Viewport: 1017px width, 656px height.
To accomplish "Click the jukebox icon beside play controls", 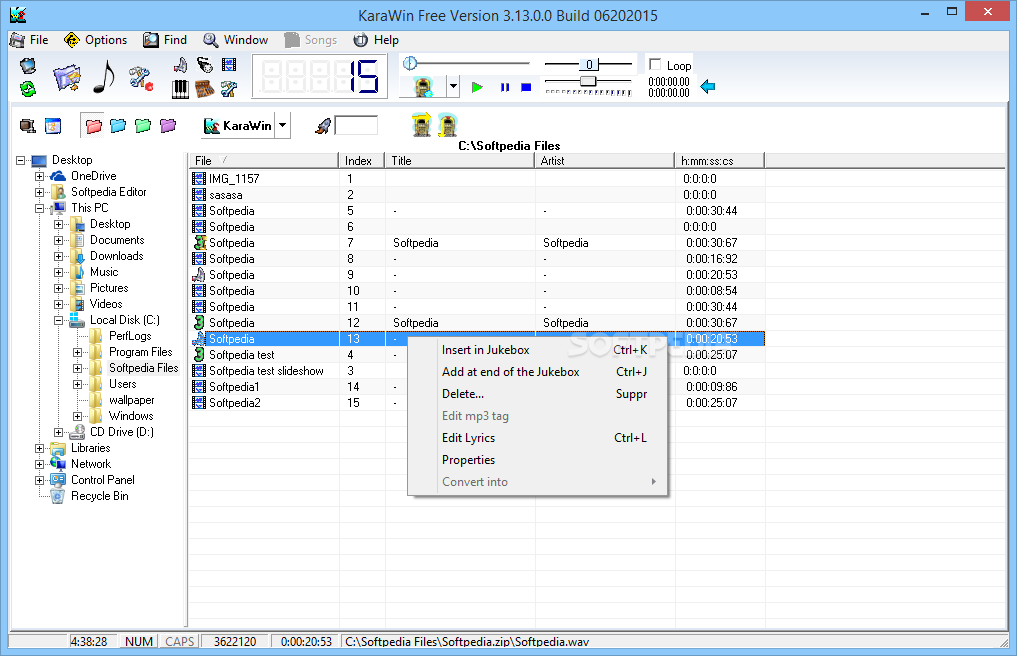I will point(424,87).
